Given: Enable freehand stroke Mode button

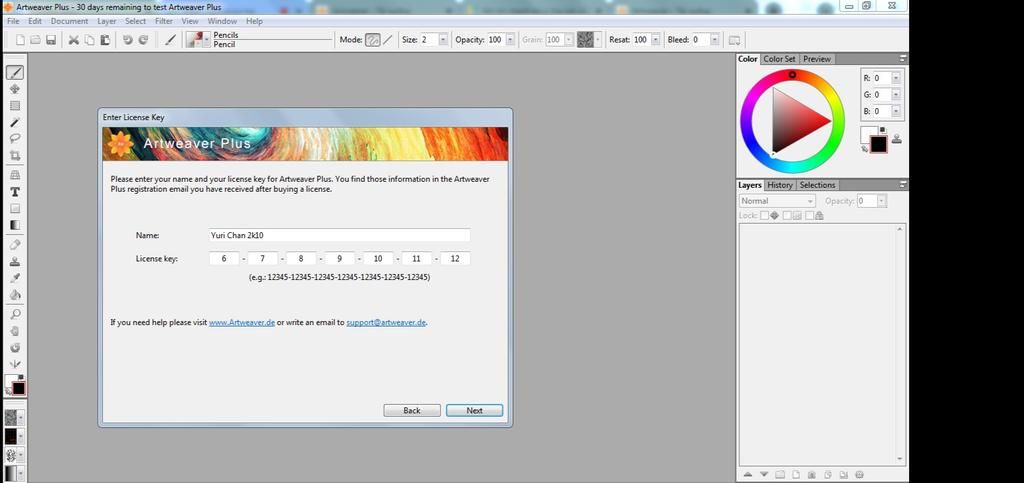Looking at the screenshot, I should (x=372, y=40).
